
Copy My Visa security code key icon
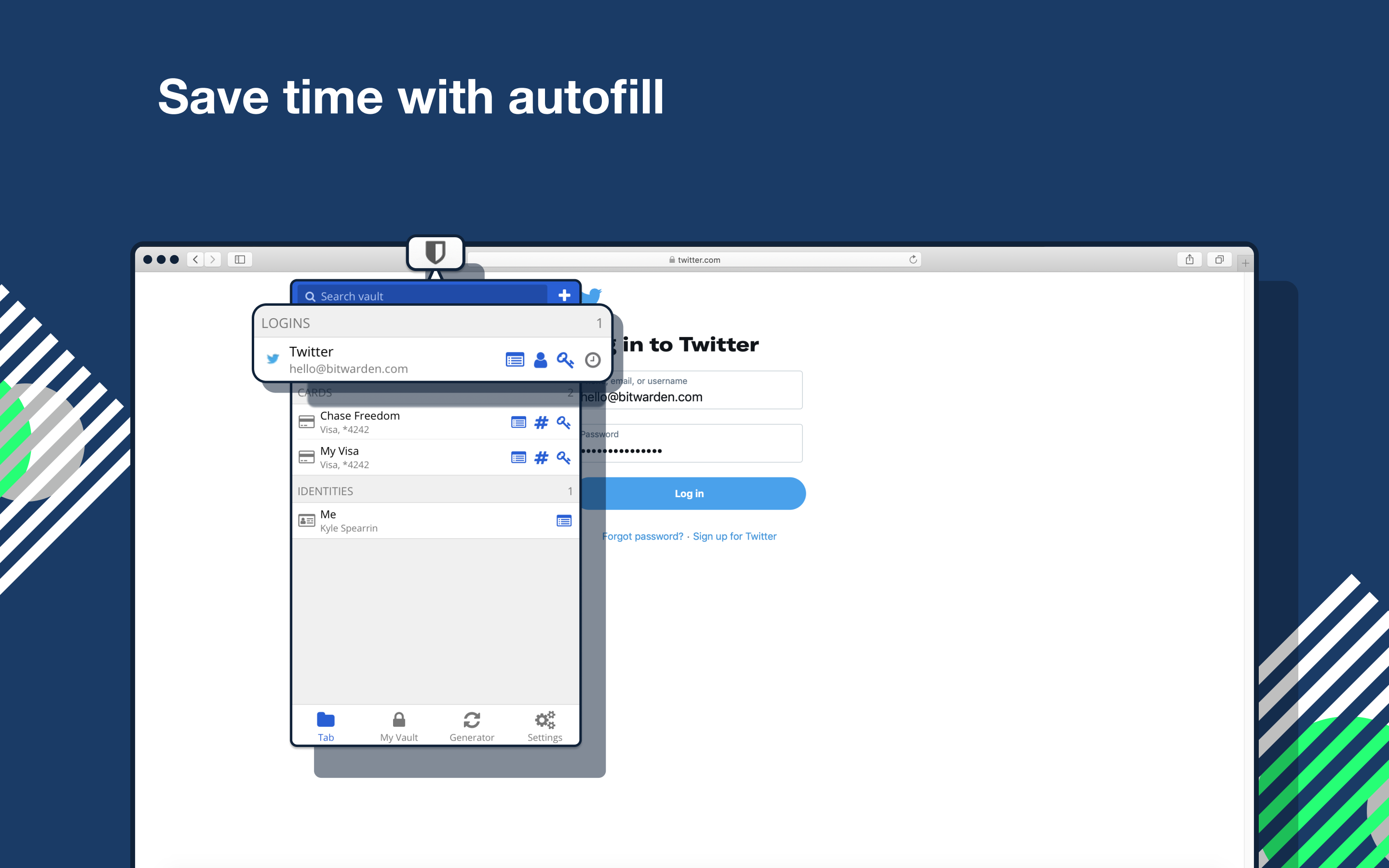564,458
